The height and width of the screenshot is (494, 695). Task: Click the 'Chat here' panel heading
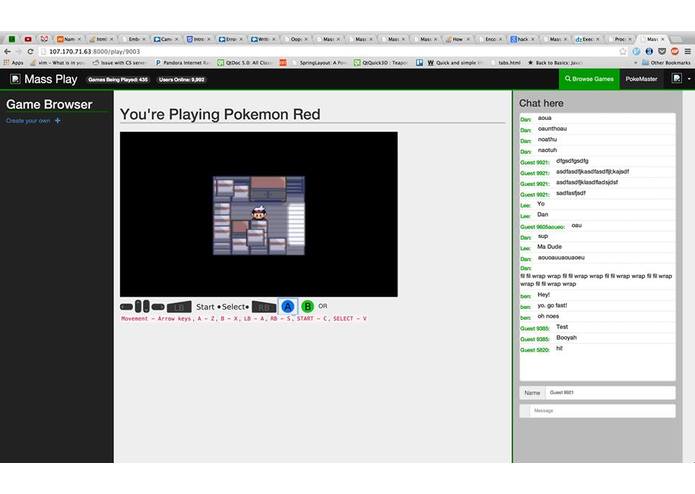tap(541, 103)
